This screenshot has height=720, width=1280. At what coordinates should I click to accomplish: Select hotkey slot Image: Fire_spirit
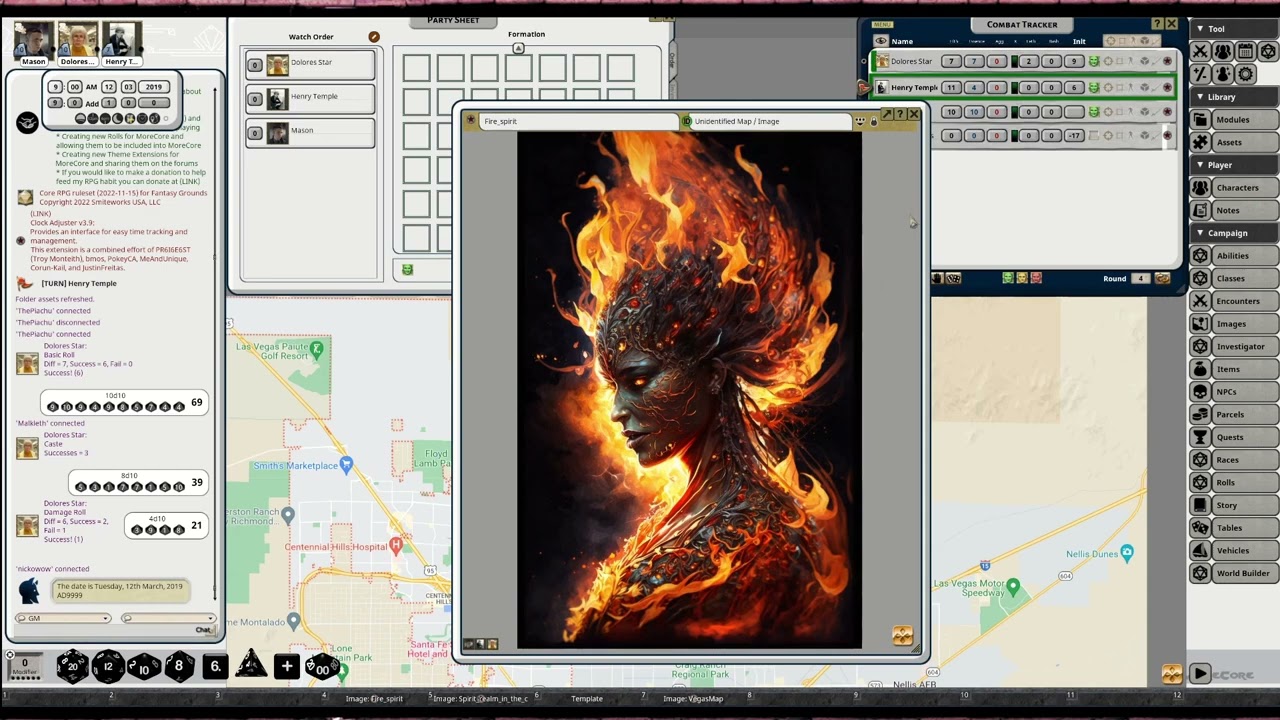374,698
